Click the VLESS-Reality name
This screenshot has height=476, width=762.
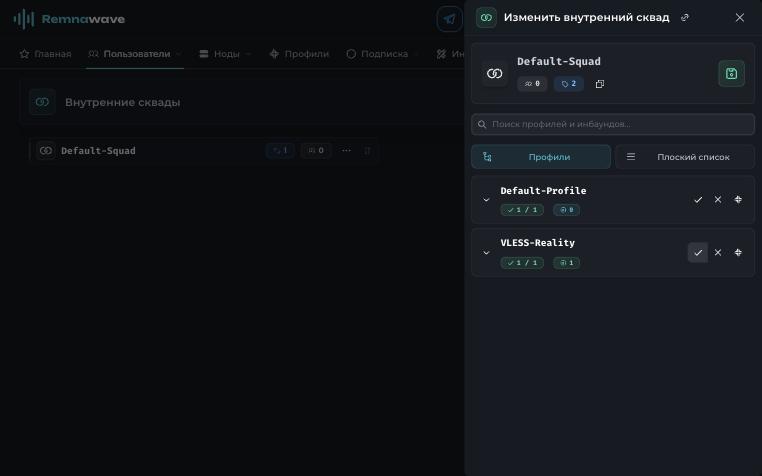tap(537, 243)
